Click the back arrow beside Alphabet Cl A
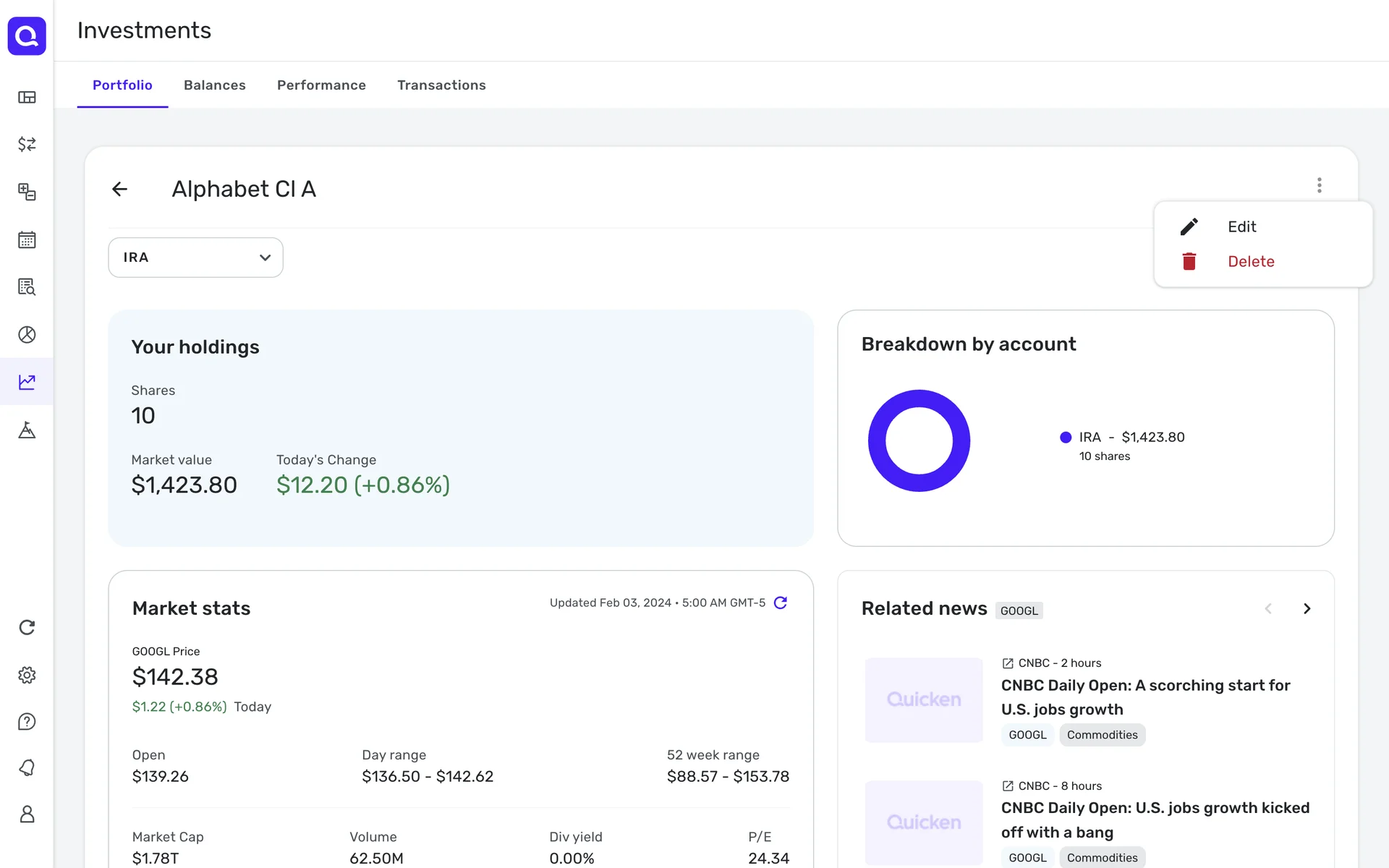This screenshot has width=1389, height=868. 119,189
